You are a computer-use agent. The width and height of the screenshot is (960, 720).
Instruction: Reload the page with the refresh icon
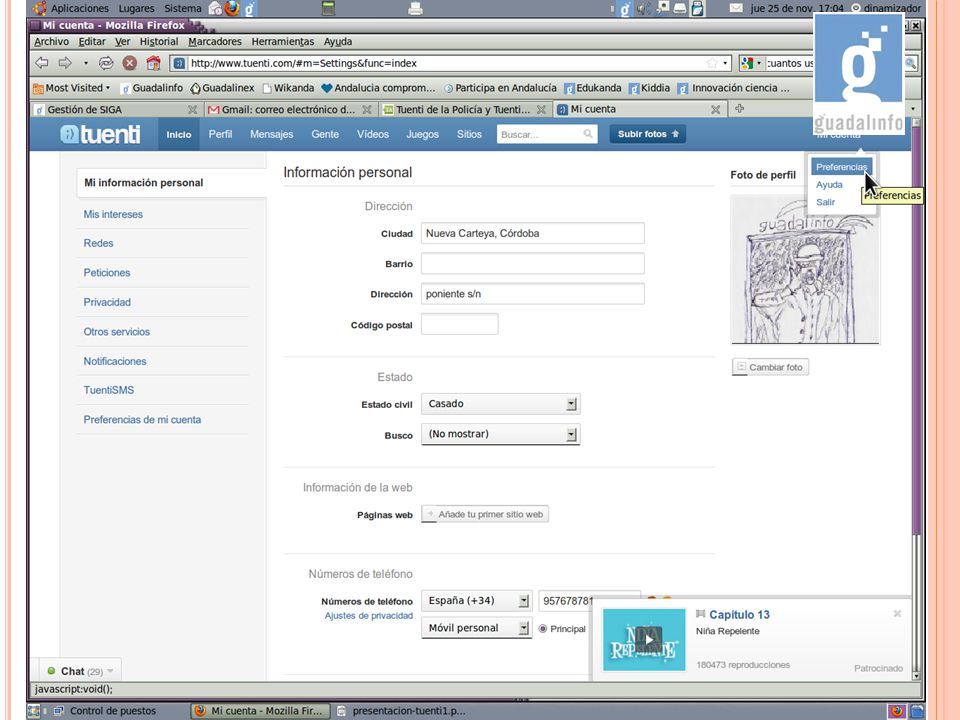coord(106,62)
